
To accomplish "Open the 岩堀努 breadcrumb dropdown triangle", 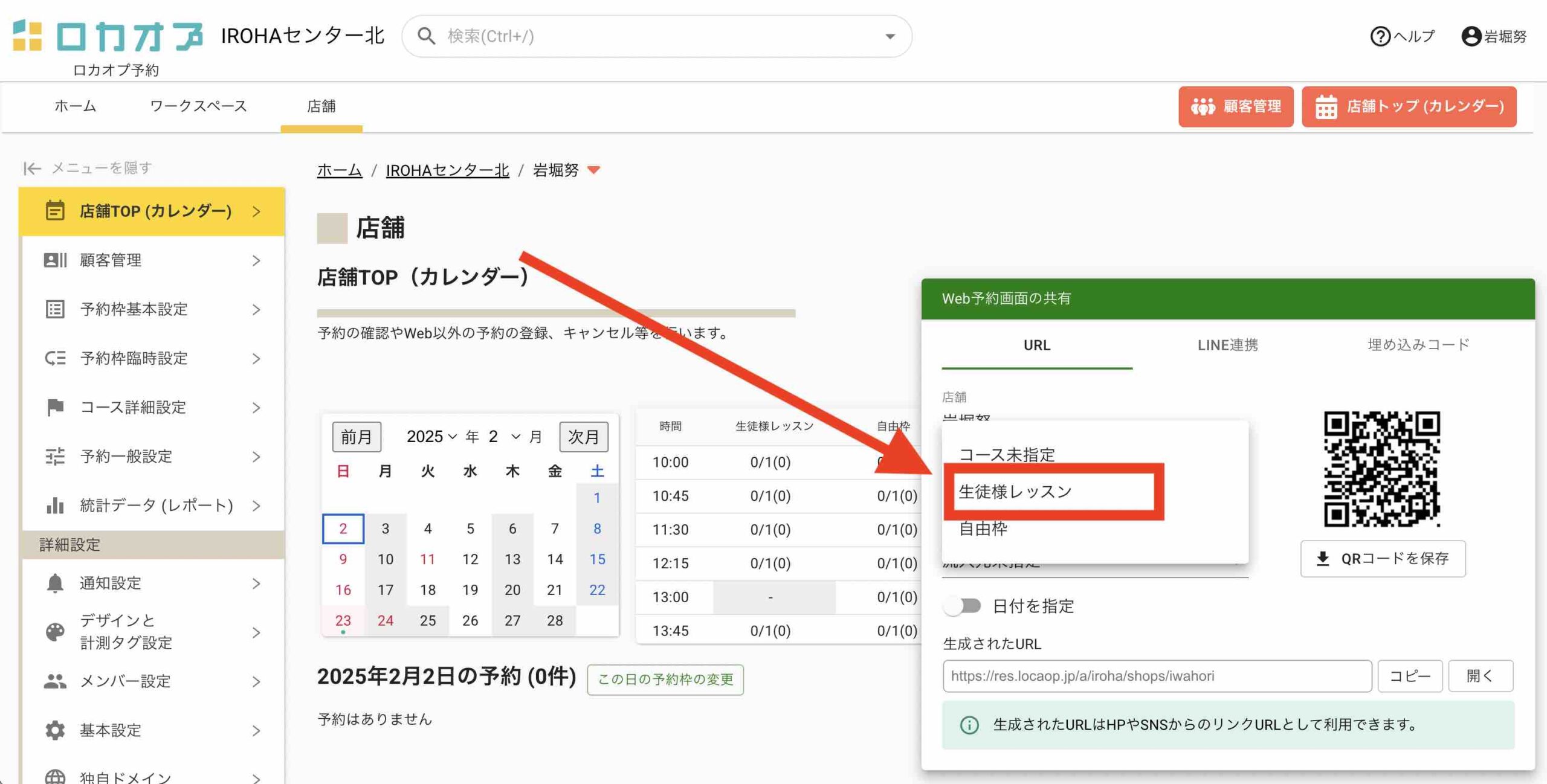I will click(594, 170).
